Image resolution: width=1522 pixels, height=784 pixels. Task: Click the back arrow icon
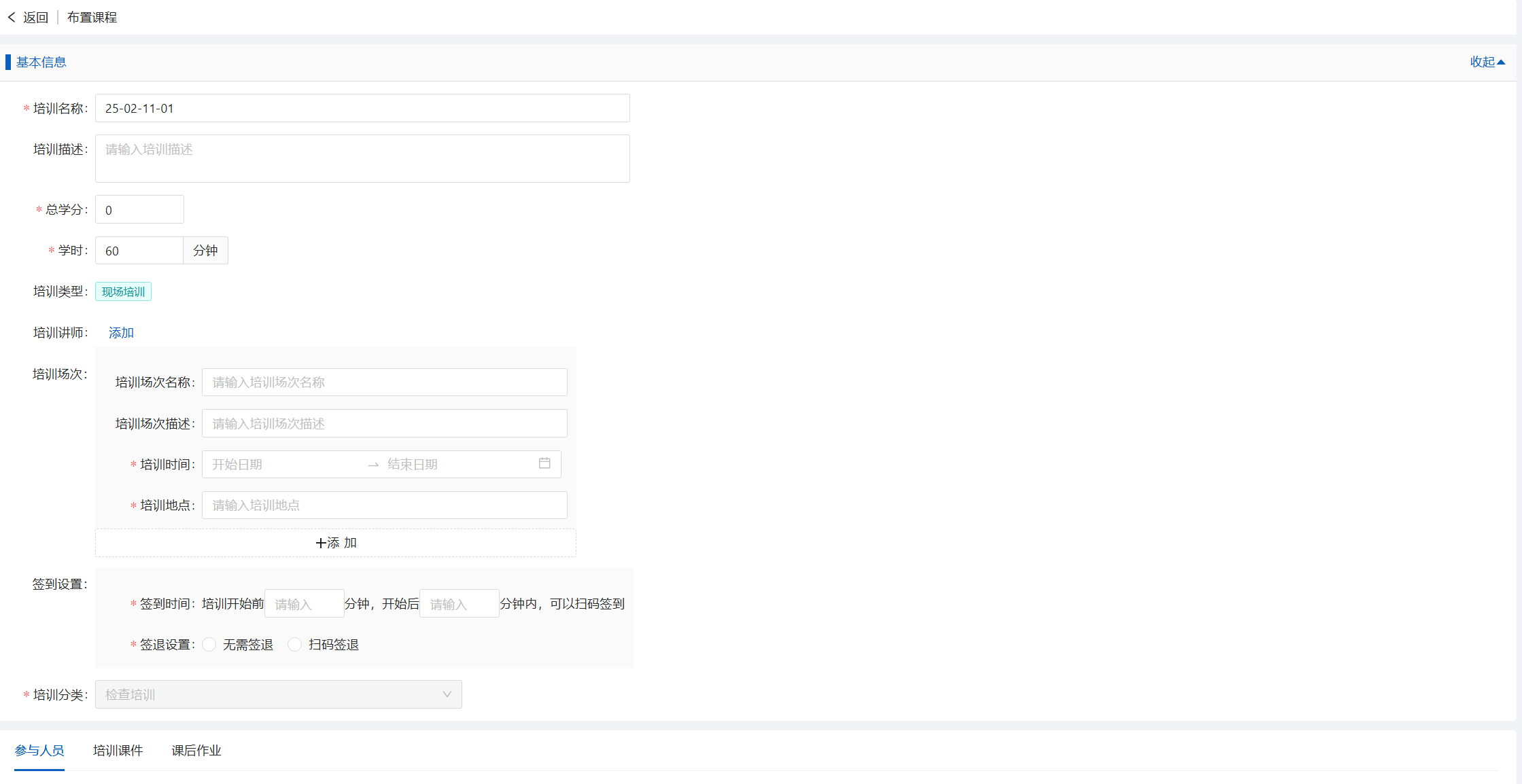tap(12, 18)
